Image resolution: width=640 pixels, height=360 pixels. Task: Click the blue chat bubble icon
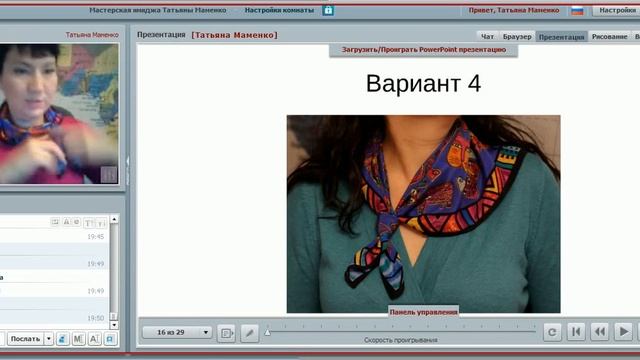tap(110, 339)
